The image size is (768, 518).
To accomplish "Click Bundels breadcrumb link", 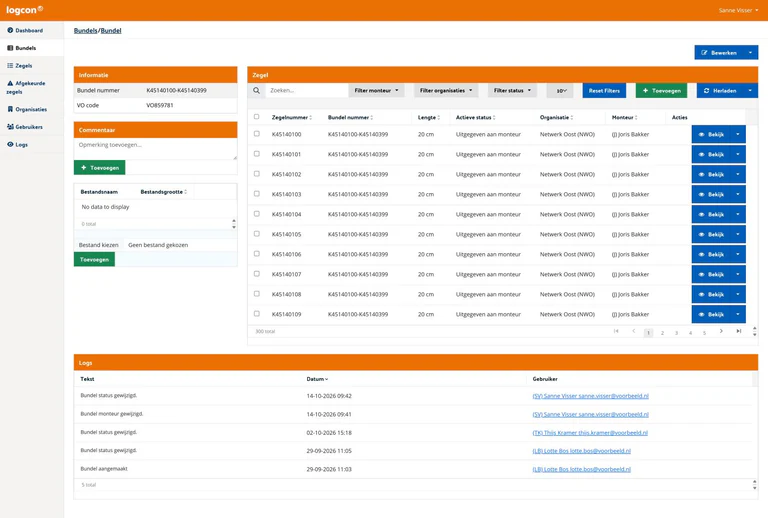I will pos(85,30).
